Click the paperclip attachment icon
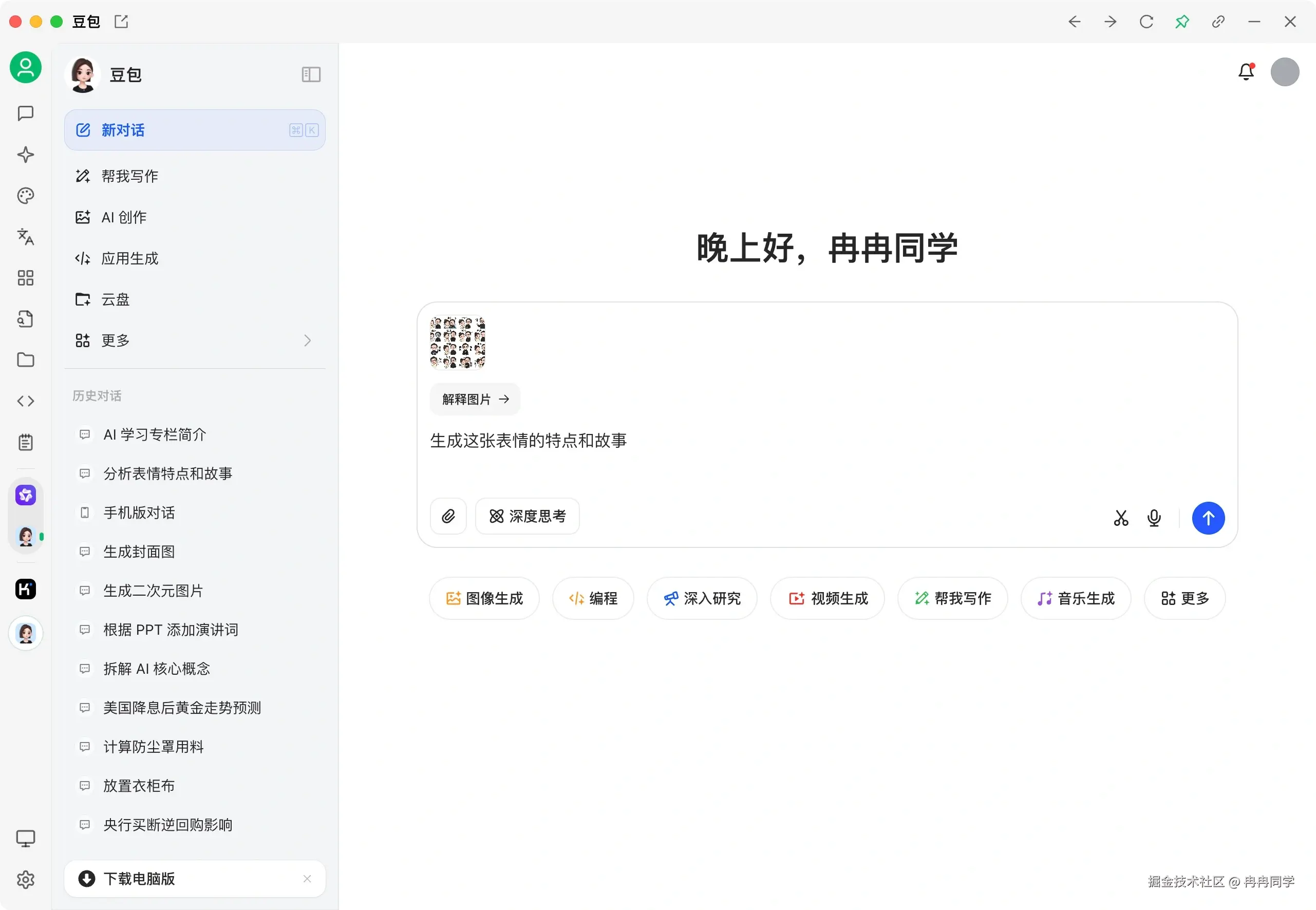1316x910 pixels. coord(448,517)
